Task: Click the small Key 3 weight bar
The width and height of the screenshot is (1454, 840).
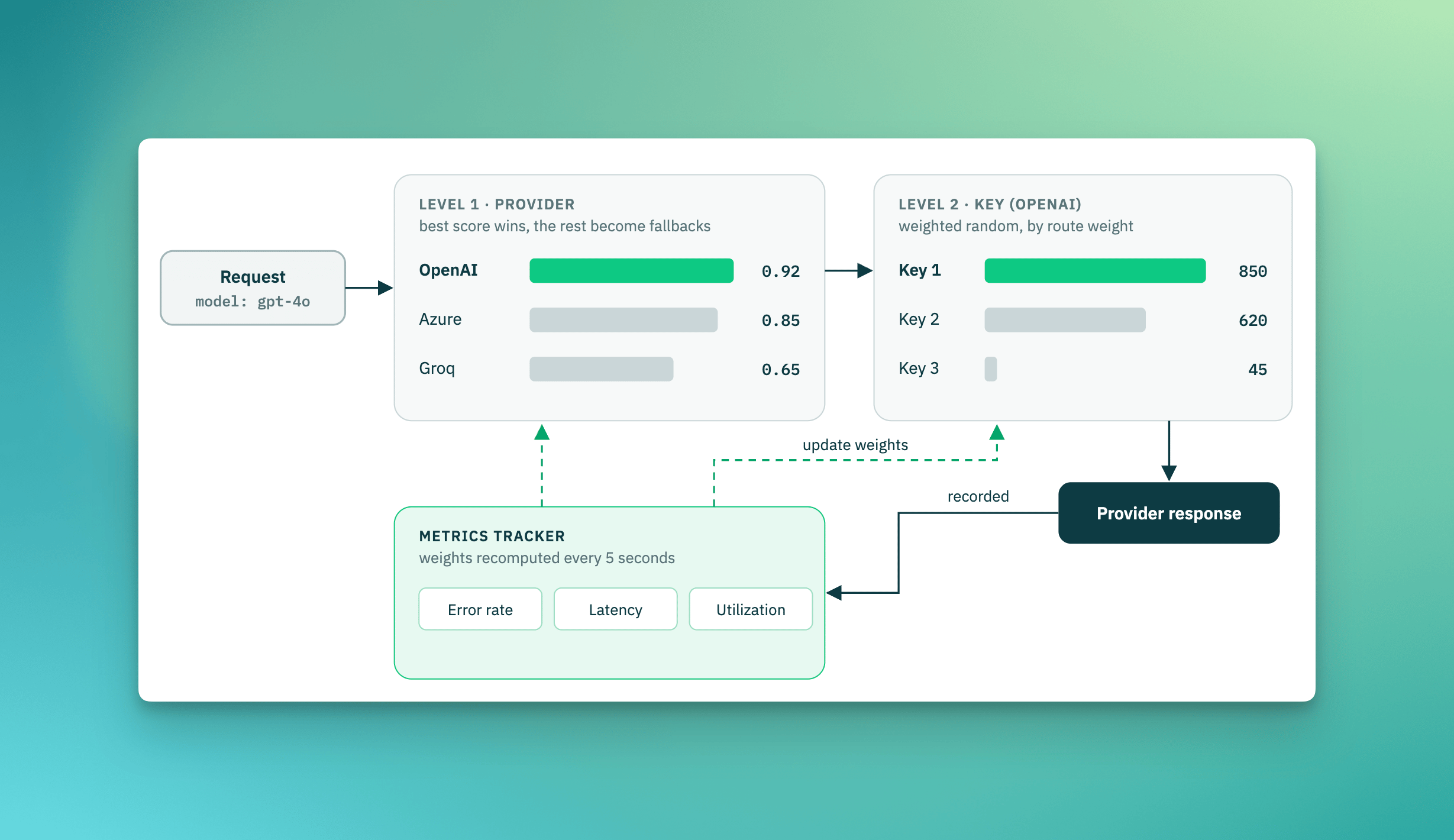Action: click(991, 369)
